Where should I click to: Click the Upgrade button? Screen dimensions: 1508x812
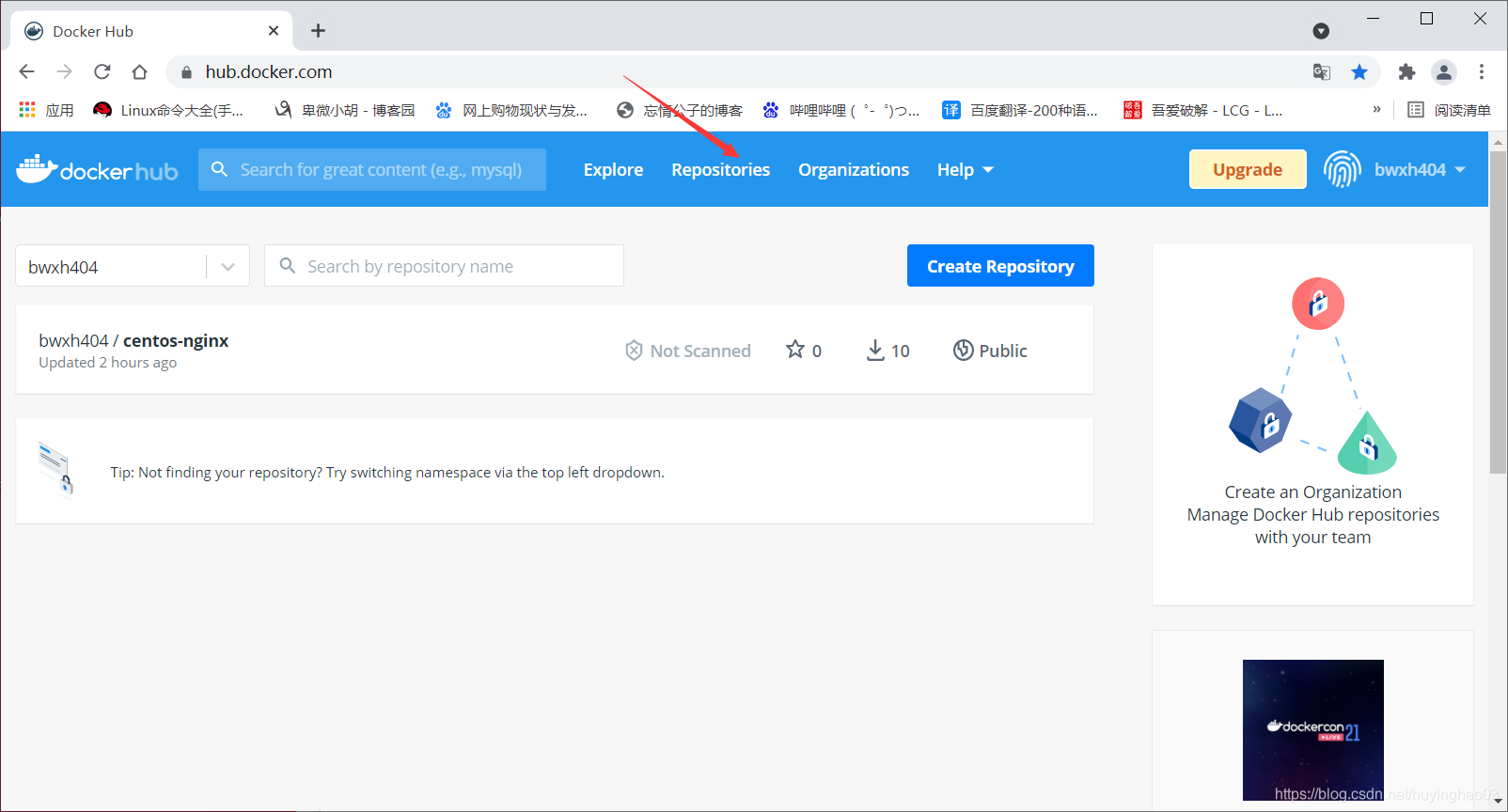[x=1248, y=169]
